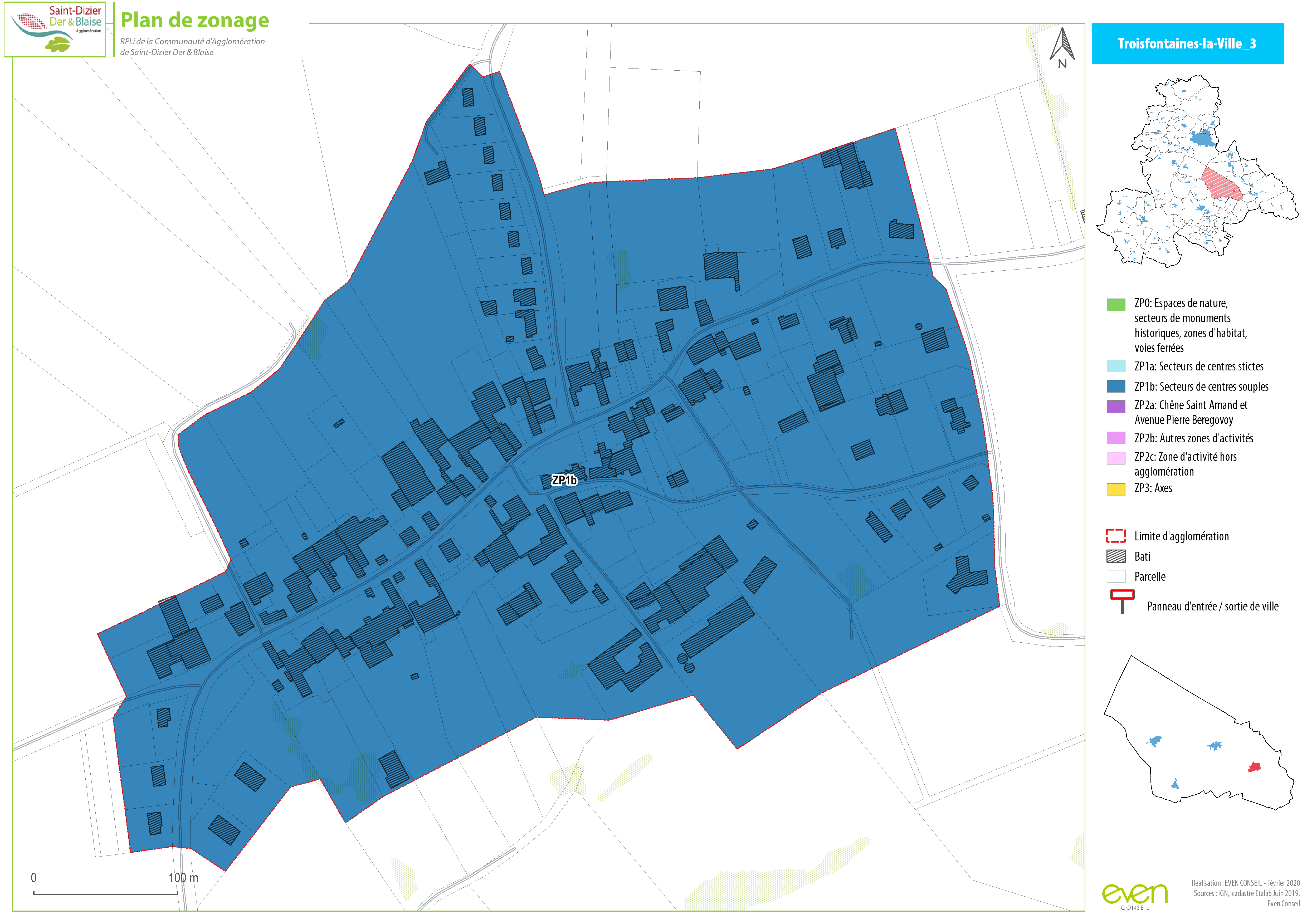
Task: Click the green ZP0 legend swatch
Action: point(1116,305)
